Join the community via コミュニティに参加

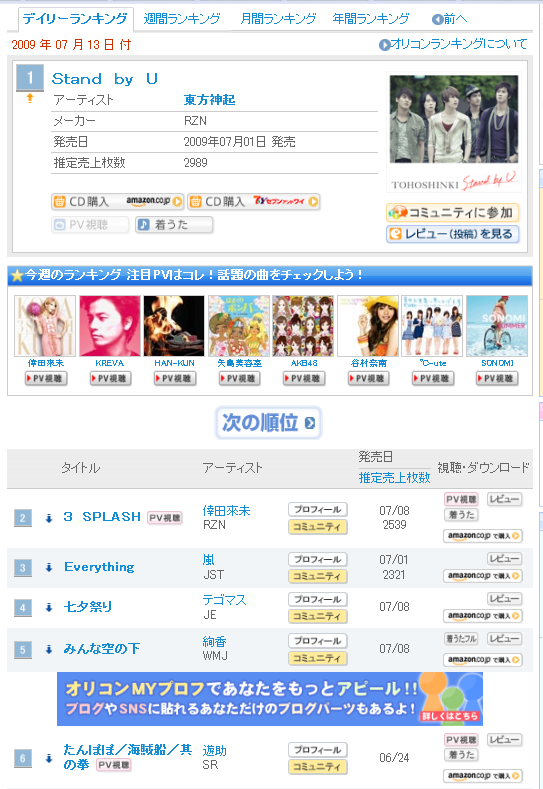coord(452,212)
